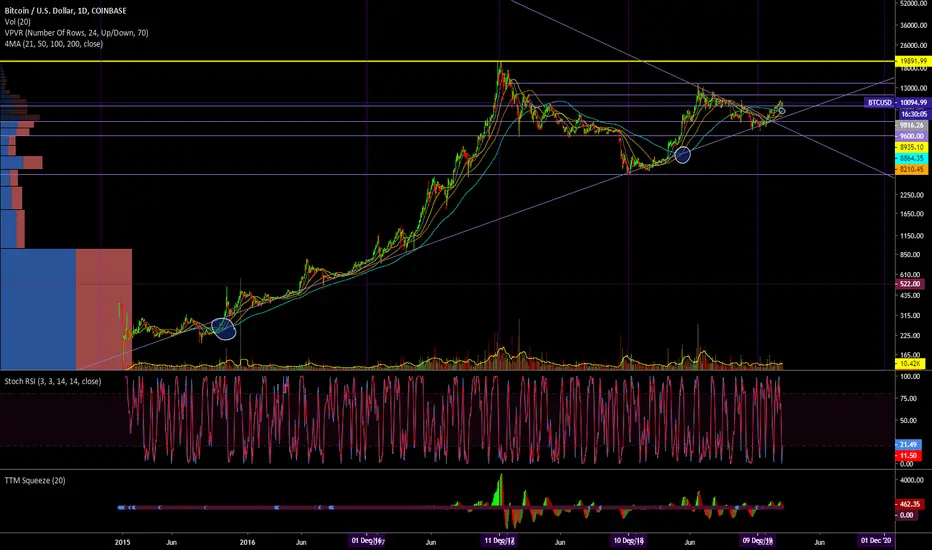
Task: Click the 50.00 Stoch RSI axis tick
Action: coord(909,420)
